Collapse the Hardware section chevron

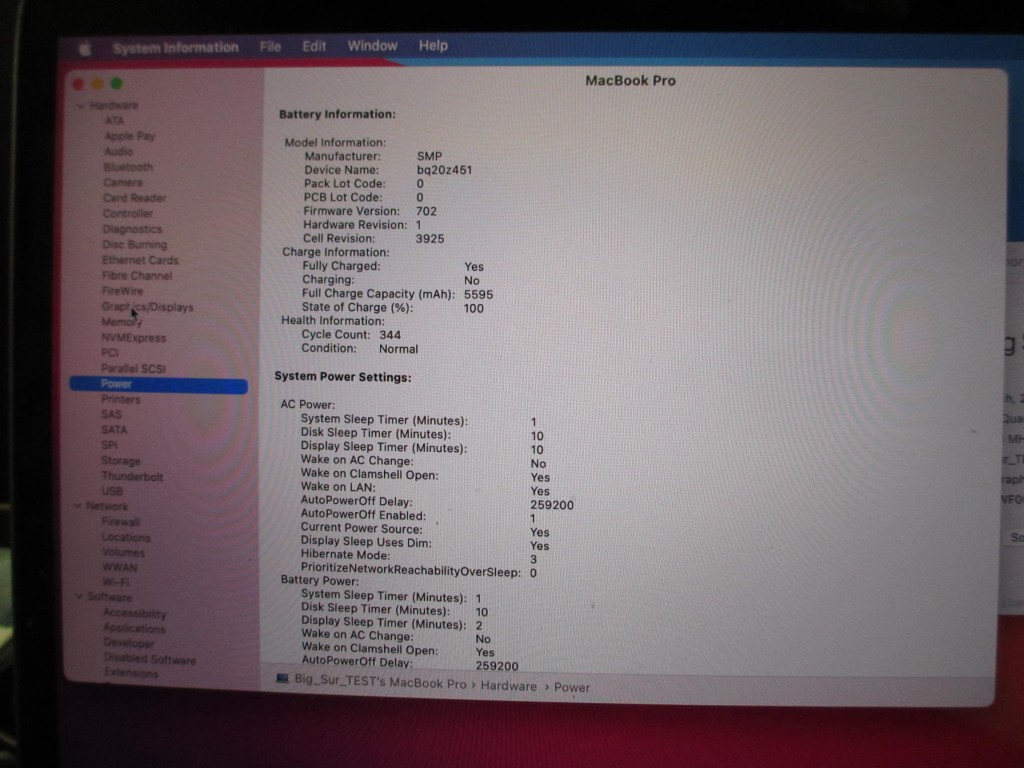[80, 106]
